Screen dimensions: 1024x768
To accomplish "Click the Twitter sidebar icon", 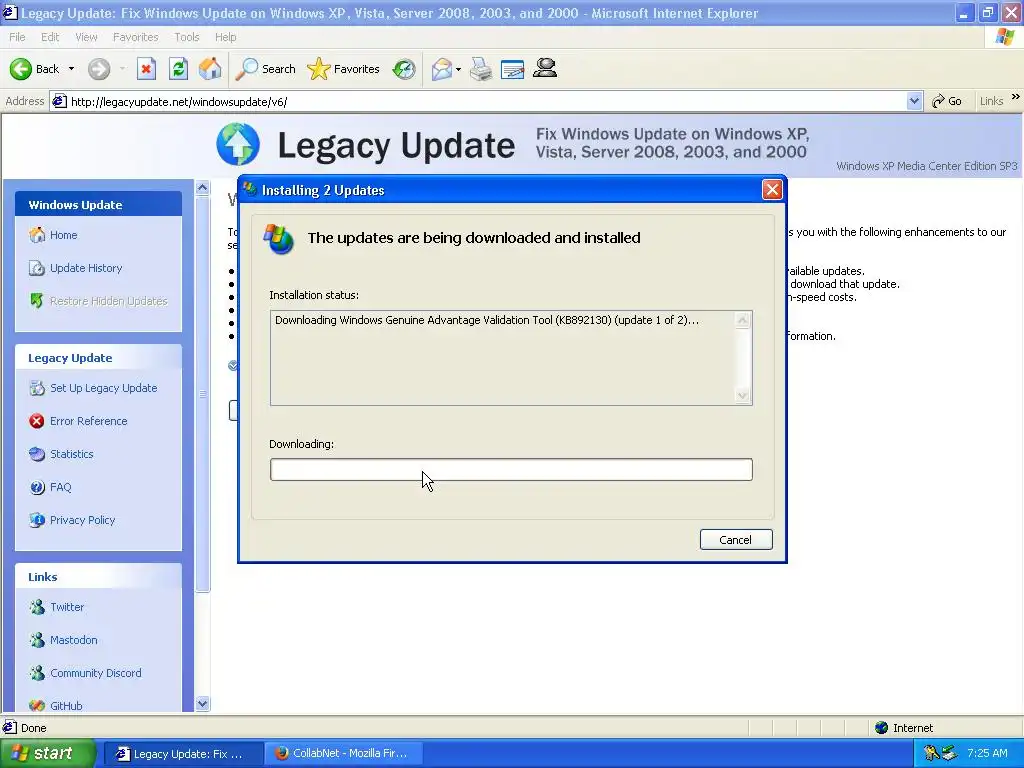I will 37,607.
